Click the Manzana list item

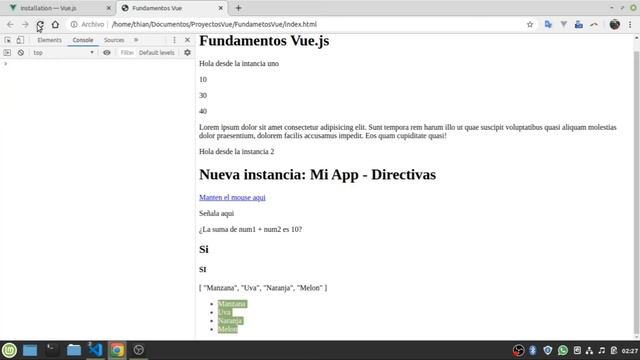(232, 304)
